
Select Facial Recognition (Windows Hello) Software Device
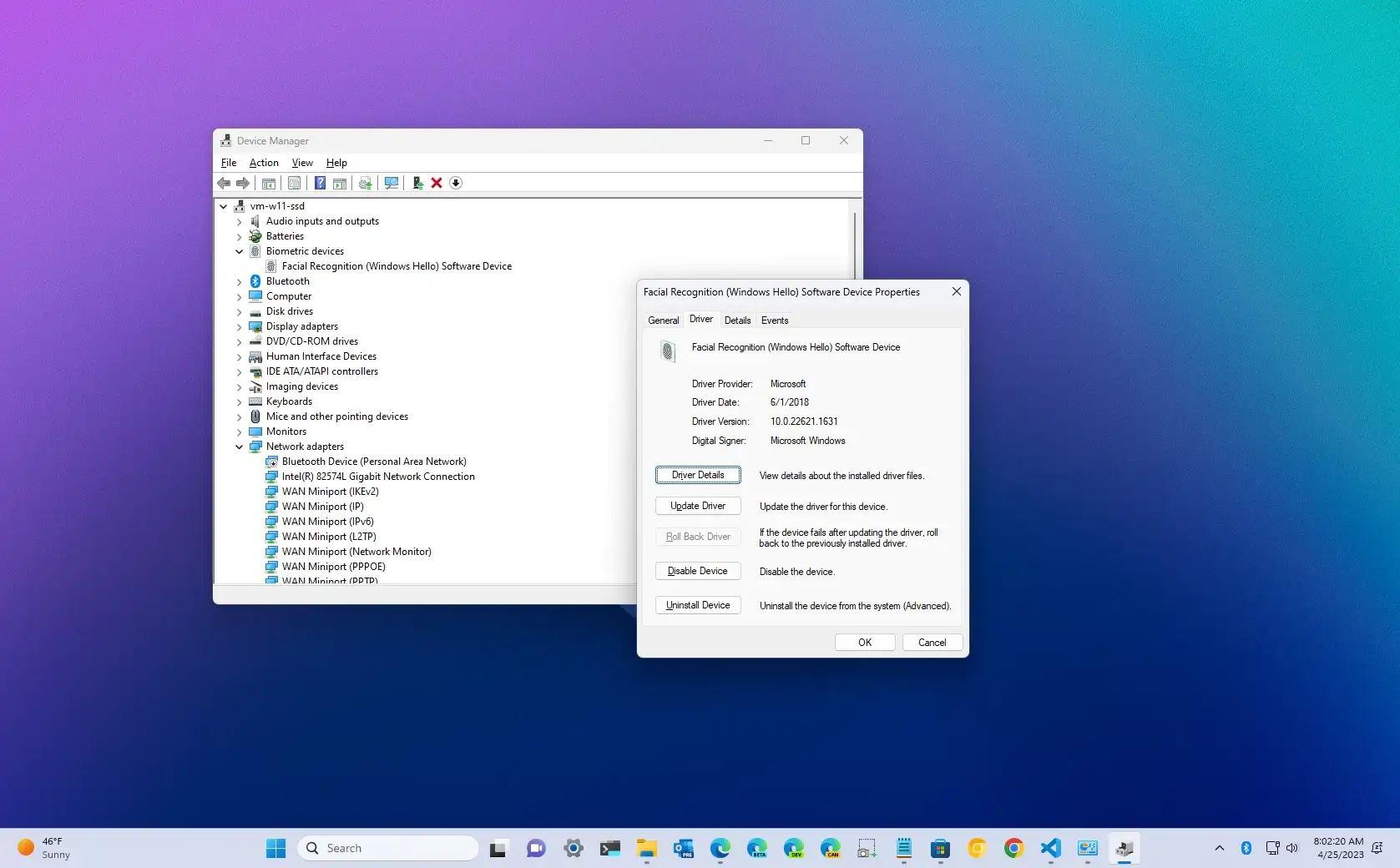click(397, 265)
